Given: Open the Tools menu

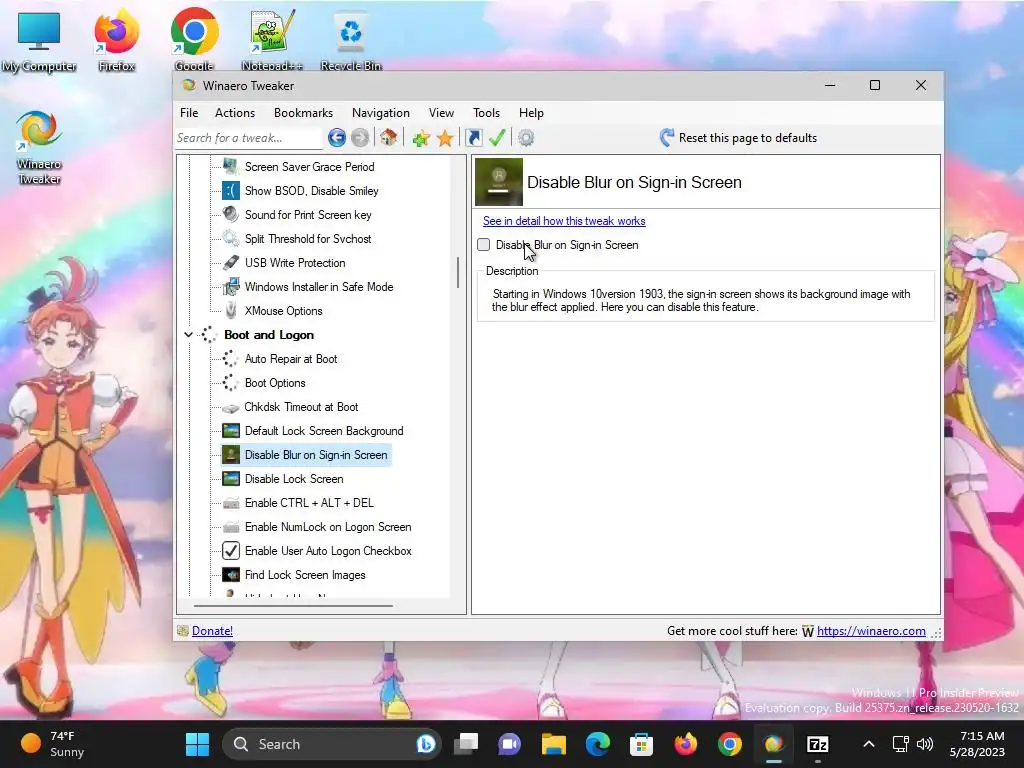Looking at the screenshot, I should (487, 113).
